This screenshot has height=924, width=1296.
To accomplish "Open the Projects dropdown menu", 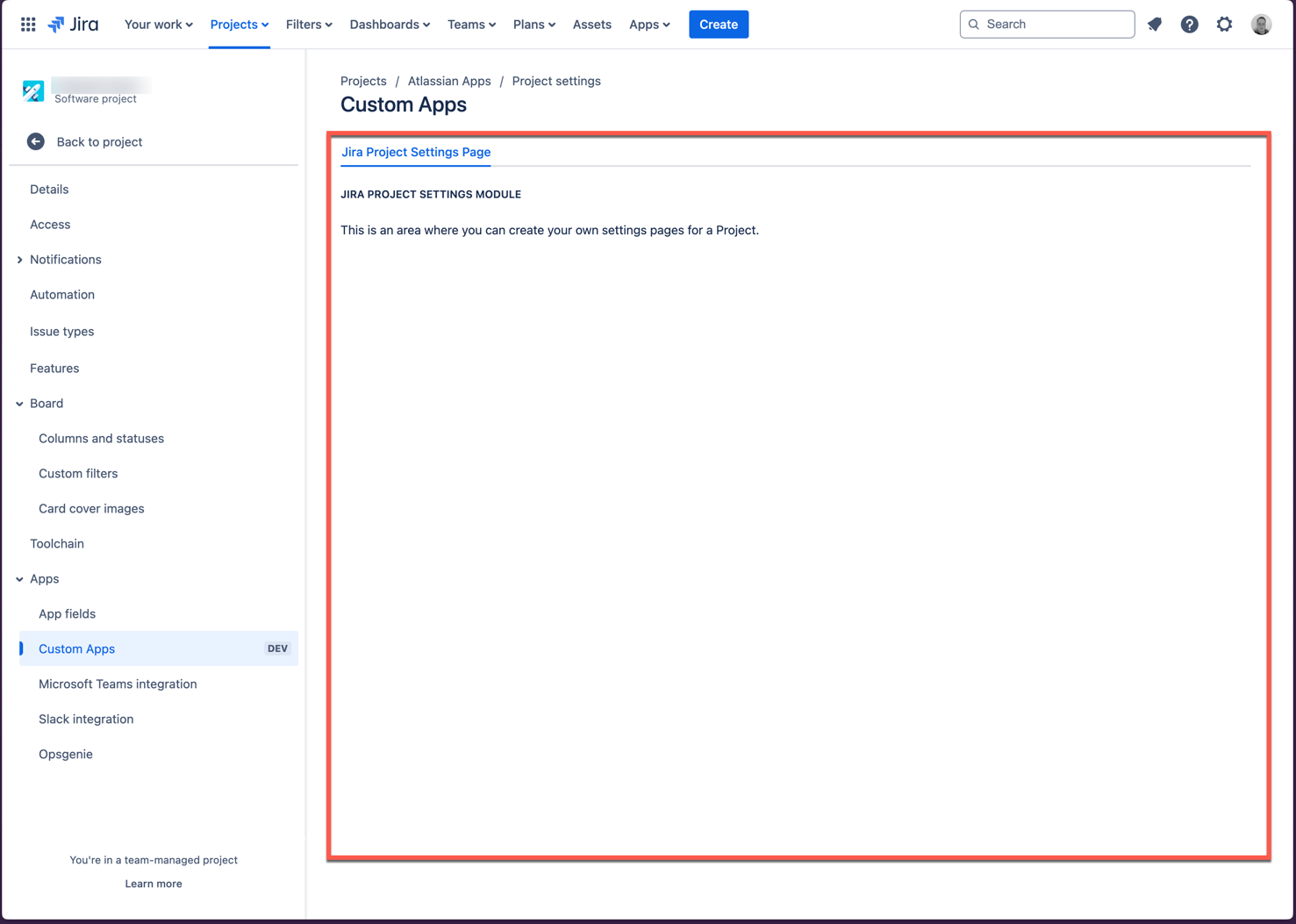I will coord(239,25).
